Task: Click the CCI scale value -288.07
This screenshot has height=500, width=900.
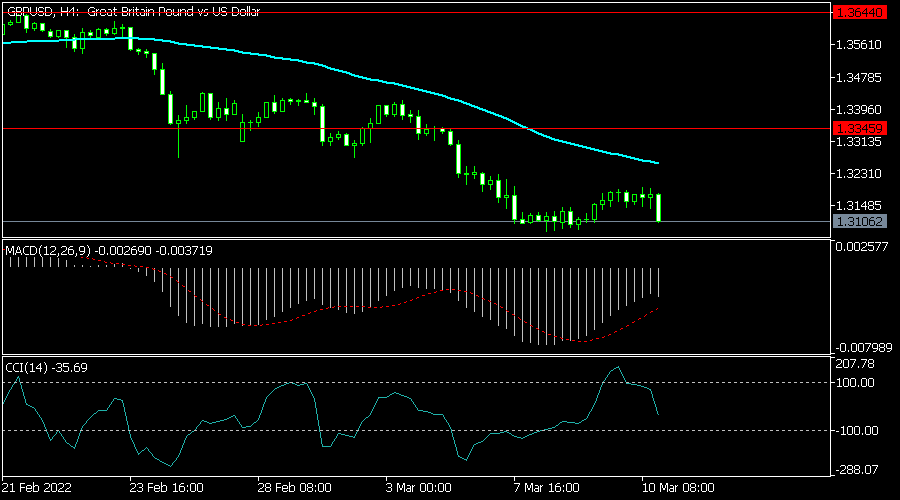Action: 857,470
